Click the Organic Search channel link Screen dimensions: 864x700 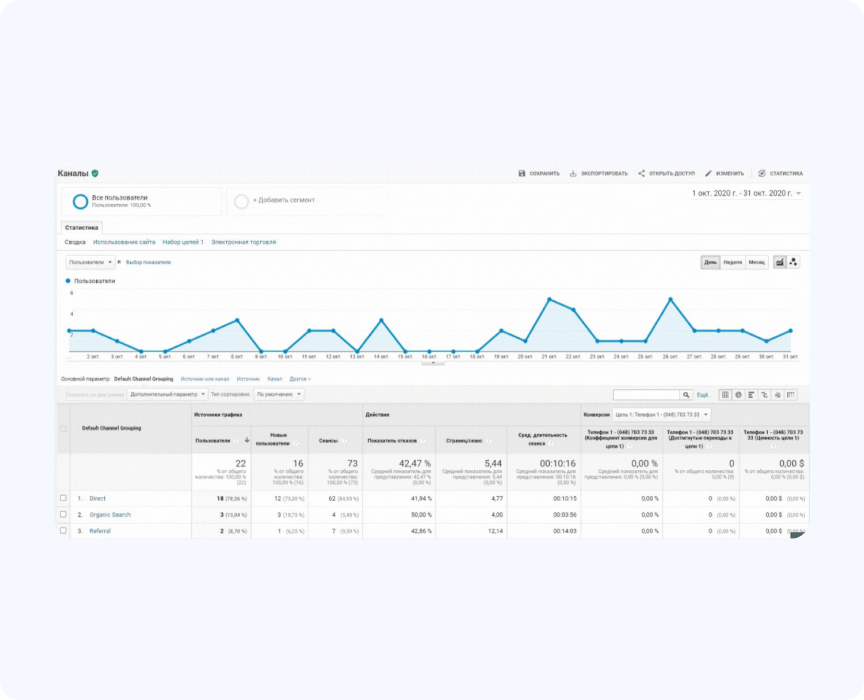(x=110, y=515)
